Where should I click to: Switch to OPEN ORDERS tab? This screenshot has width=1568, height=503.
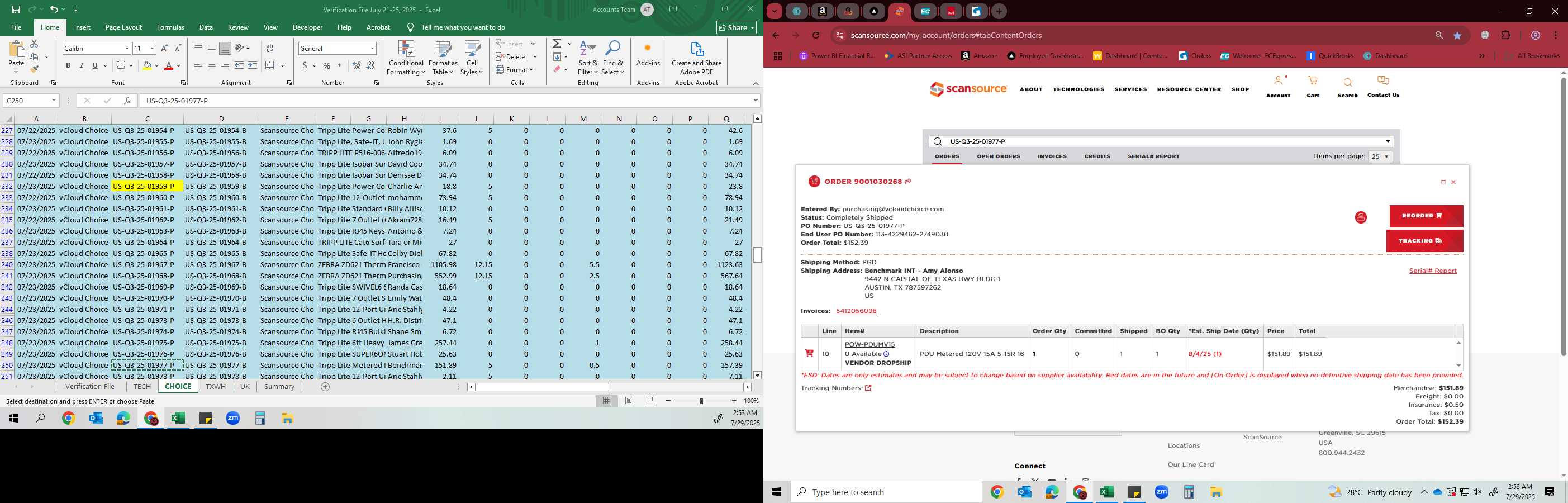click(x=998, y=156)
